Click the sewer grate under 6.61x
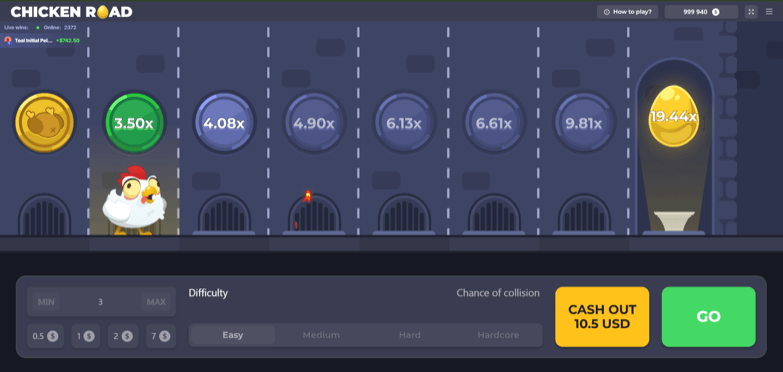 tap(494, 214)
